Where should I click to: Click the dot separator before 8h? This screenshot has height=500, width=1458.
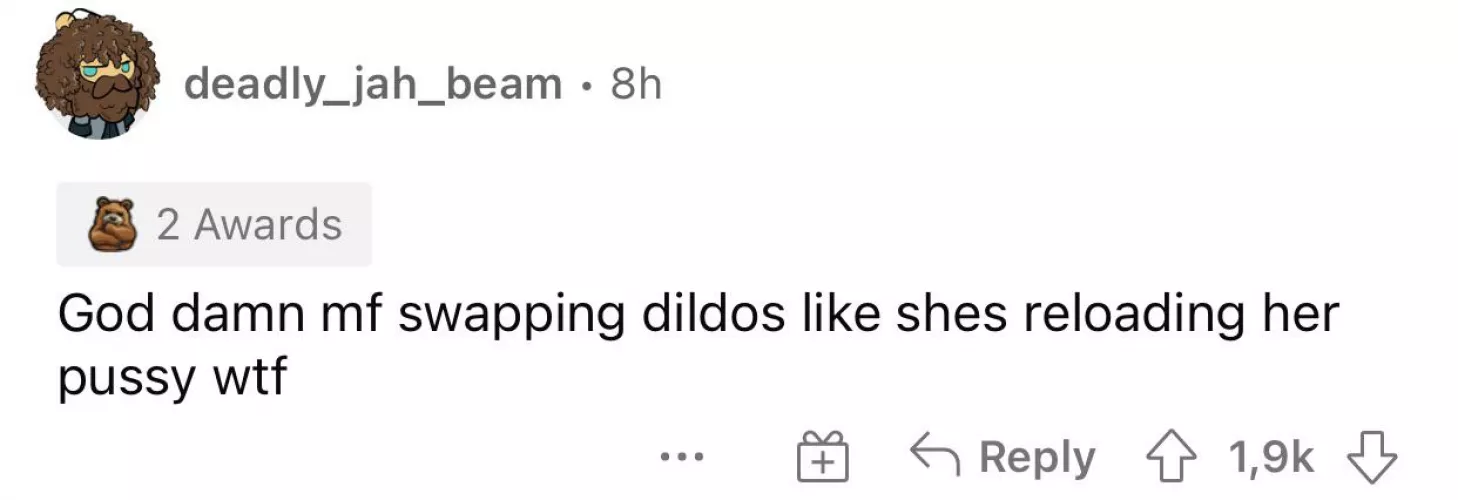coord(586,86)
